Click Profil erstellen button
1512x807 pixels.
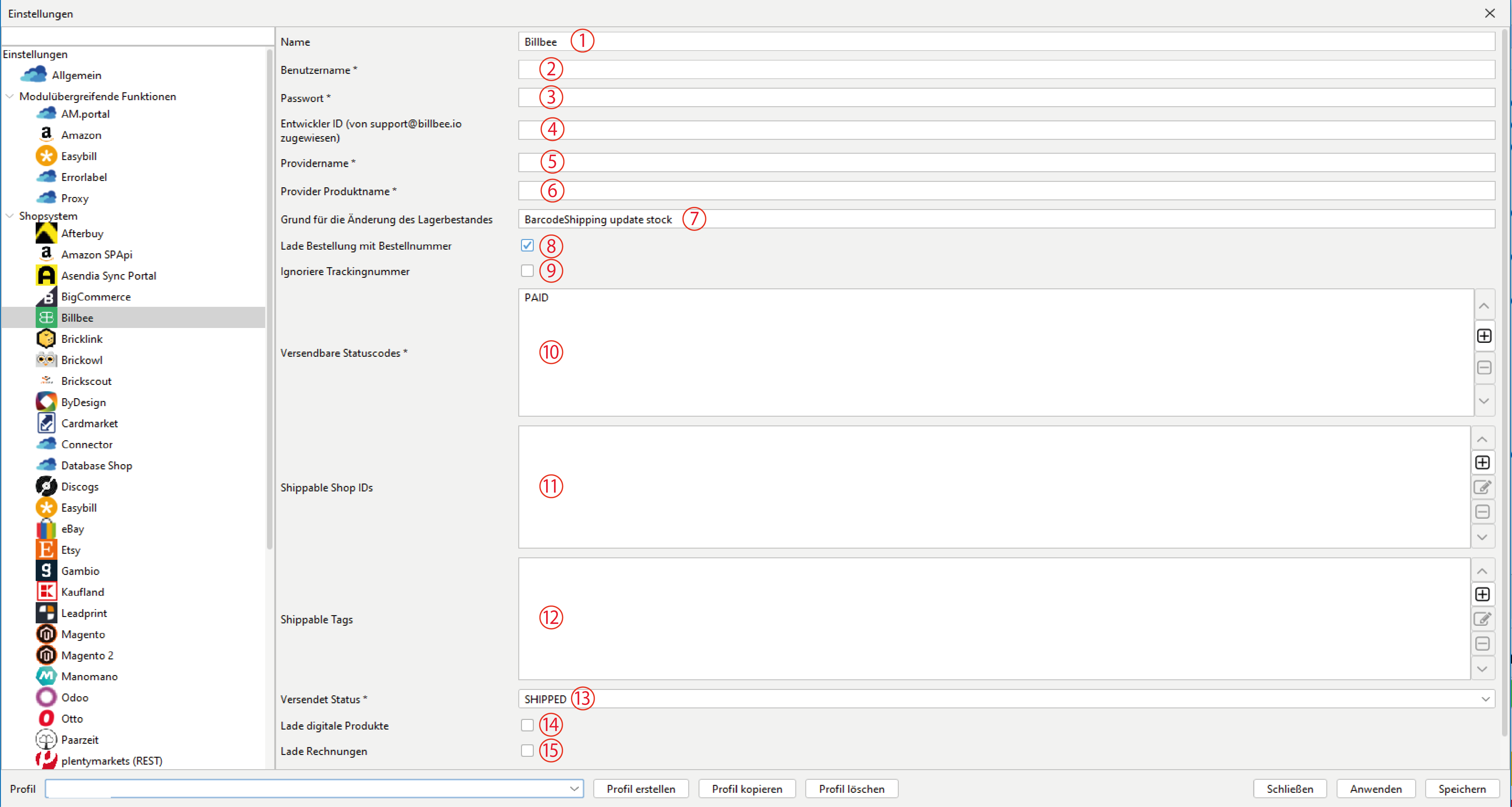641,789
